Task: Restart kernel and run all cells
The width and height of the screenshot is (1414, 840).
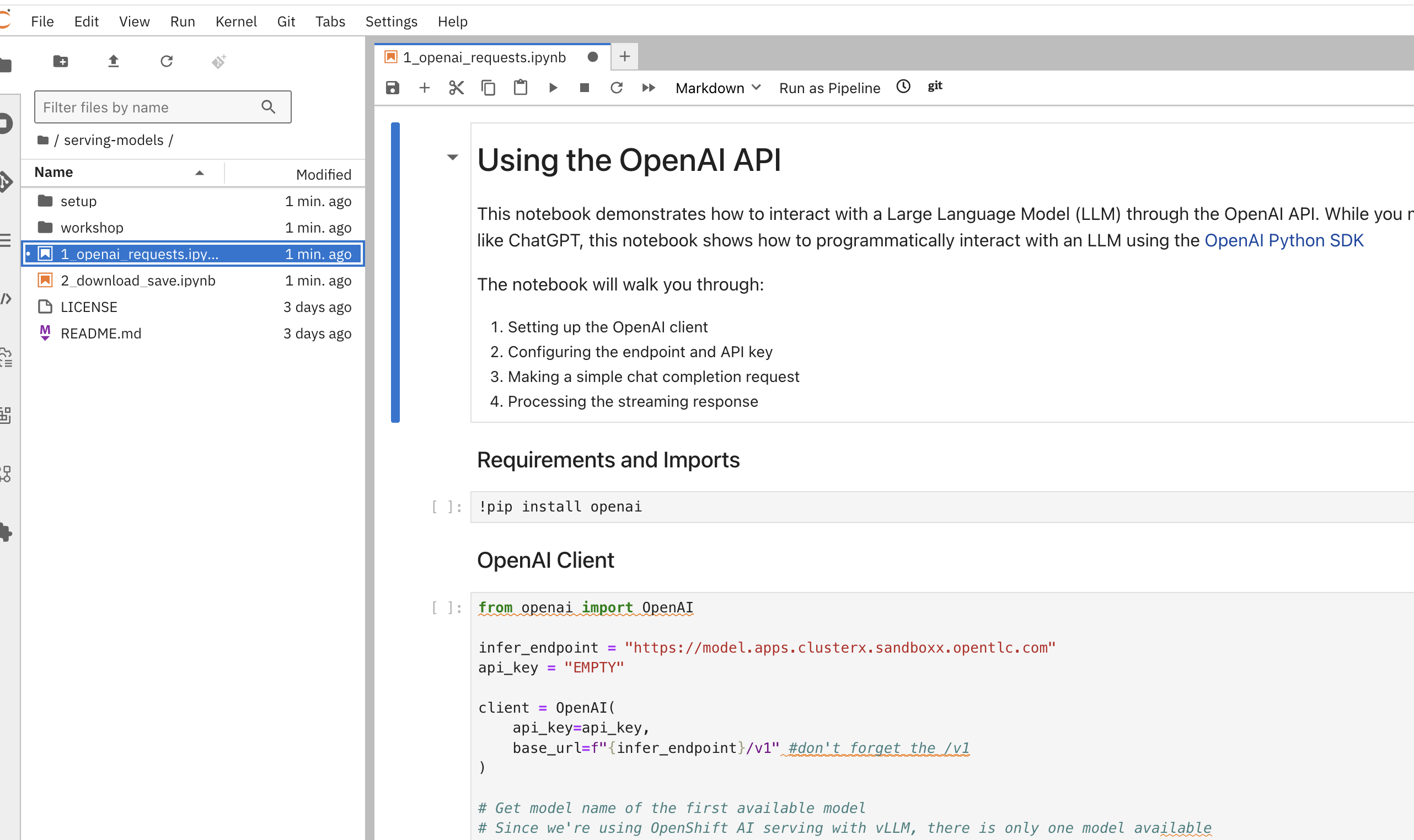Action: (649, 88)
